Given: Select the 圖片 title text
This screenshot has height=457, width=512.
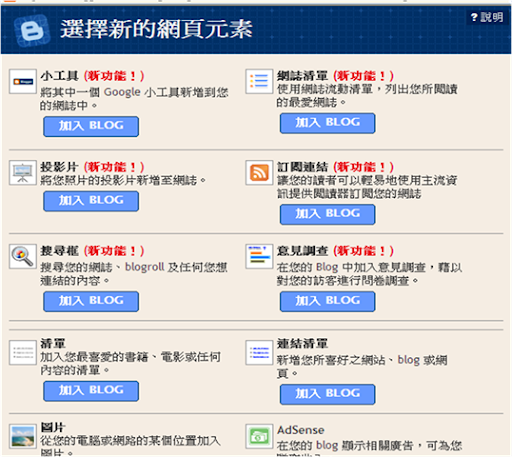Looking at the screenshot, I should [x=53, y=427].
